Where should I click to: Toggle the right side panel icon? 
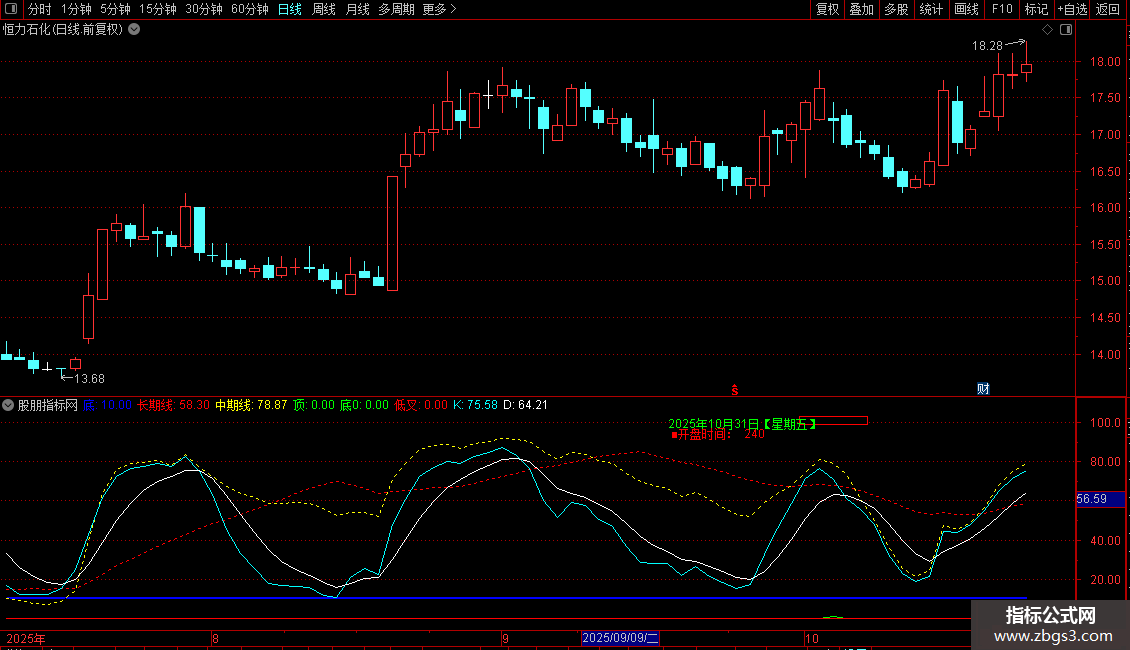point(1065,30)
